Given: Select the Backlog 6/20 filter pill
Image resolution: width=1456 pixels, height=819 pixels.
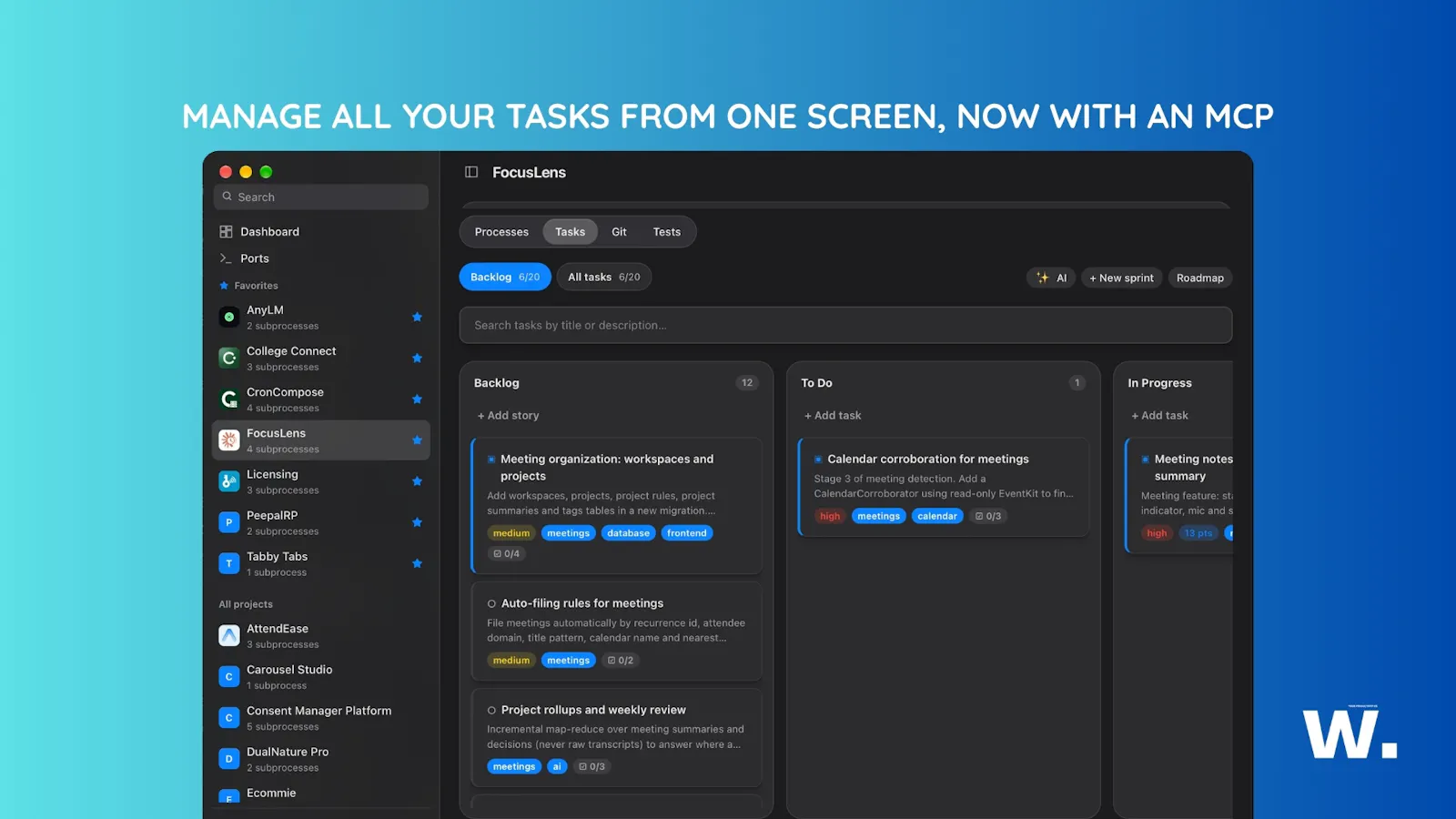Looking at the screenshot, I should coord(505,277).
